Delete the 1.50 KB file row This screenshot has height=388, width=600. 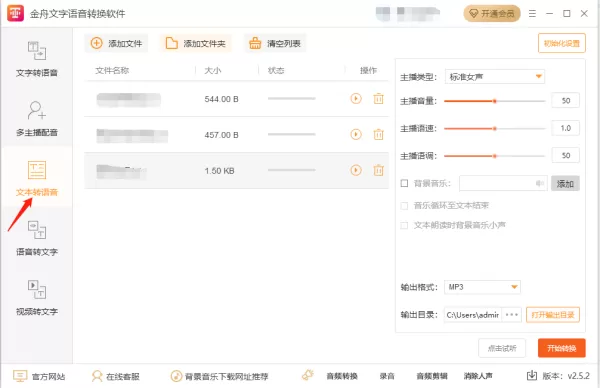[x=378, y=170]
